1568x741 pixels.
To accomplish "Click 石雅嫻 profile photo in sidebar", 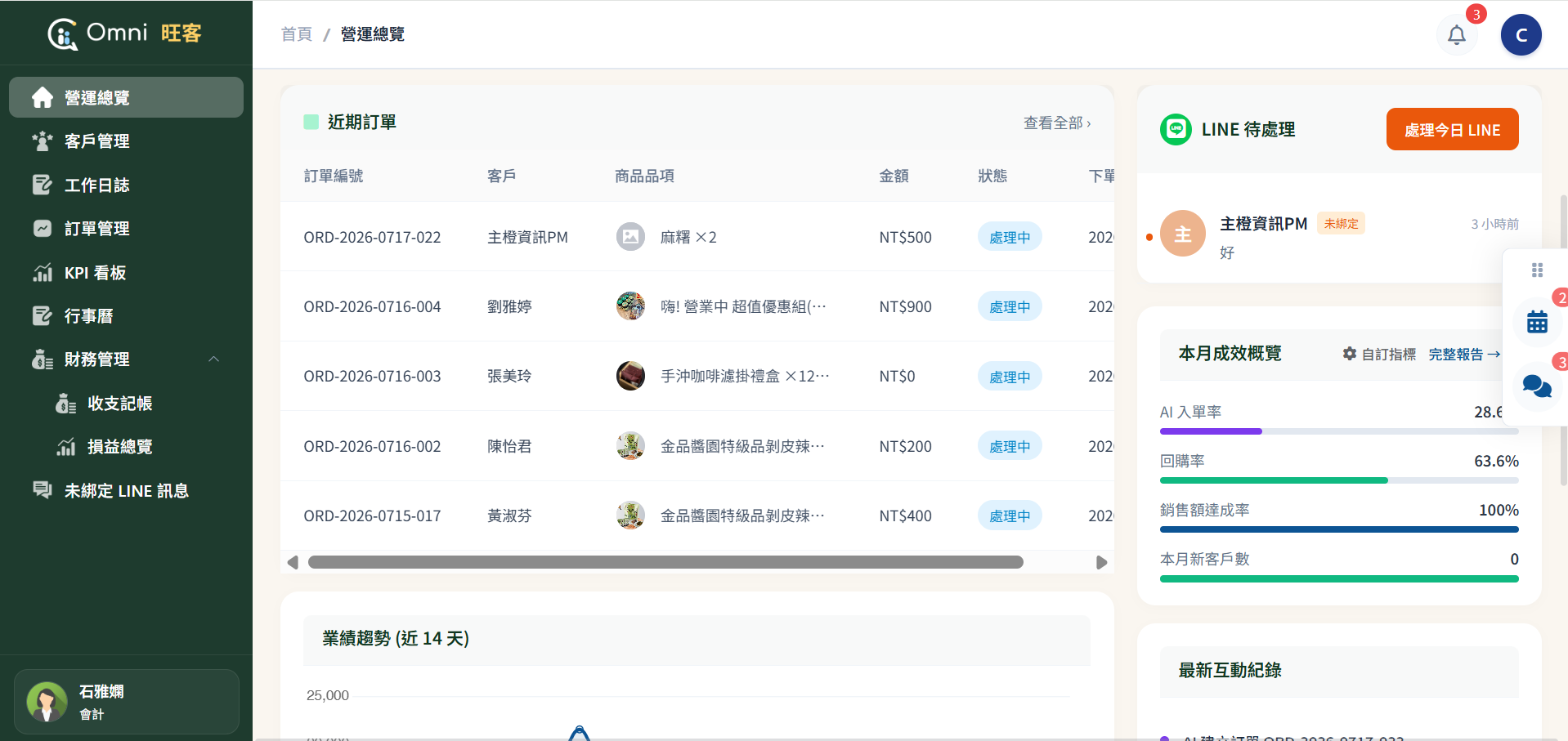I will click(47, 702).
